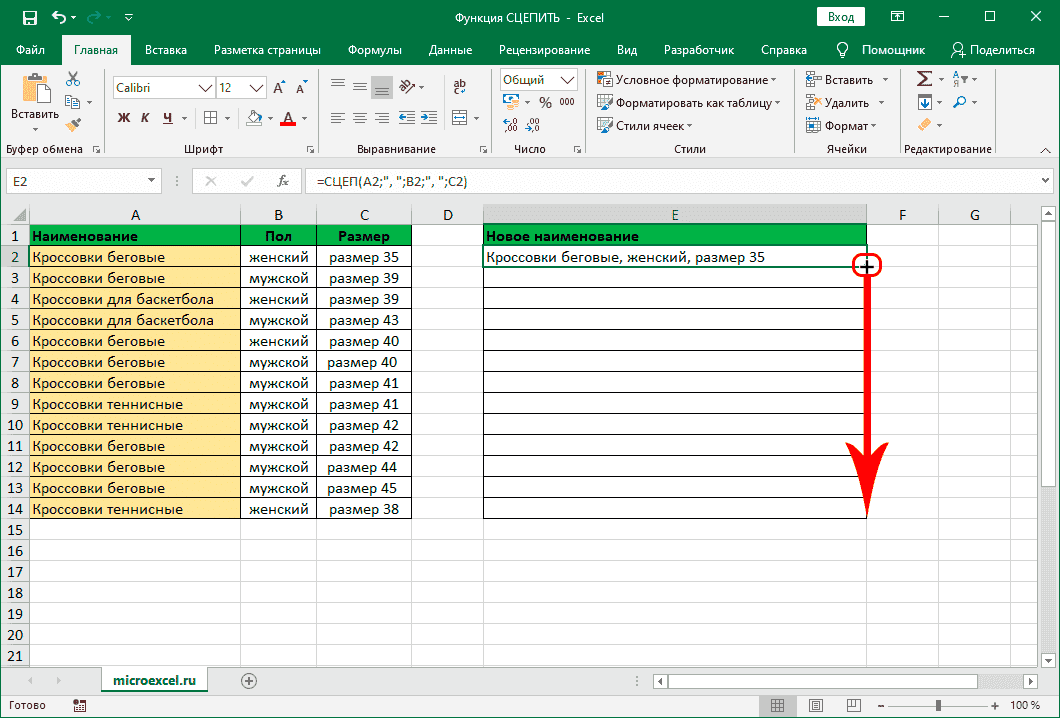Switch to the Вставка ribbon tab

click(166, 50)
